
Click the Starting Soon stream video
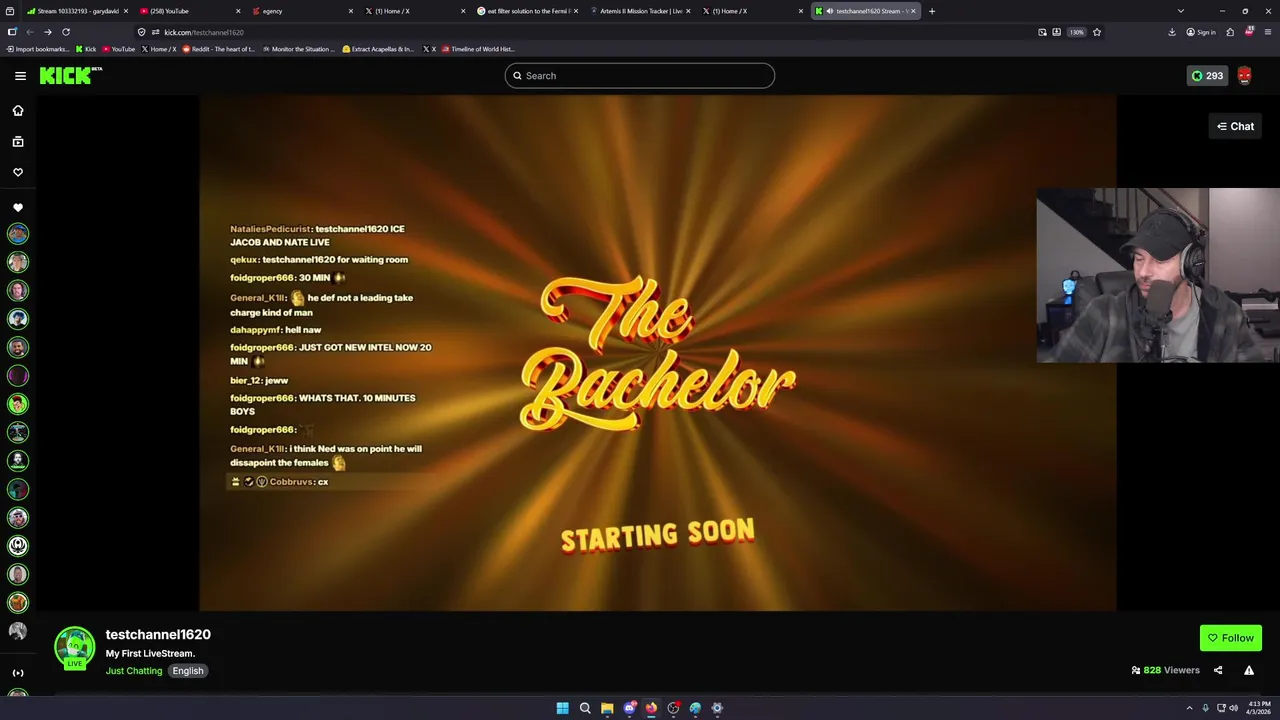(658, 352)
